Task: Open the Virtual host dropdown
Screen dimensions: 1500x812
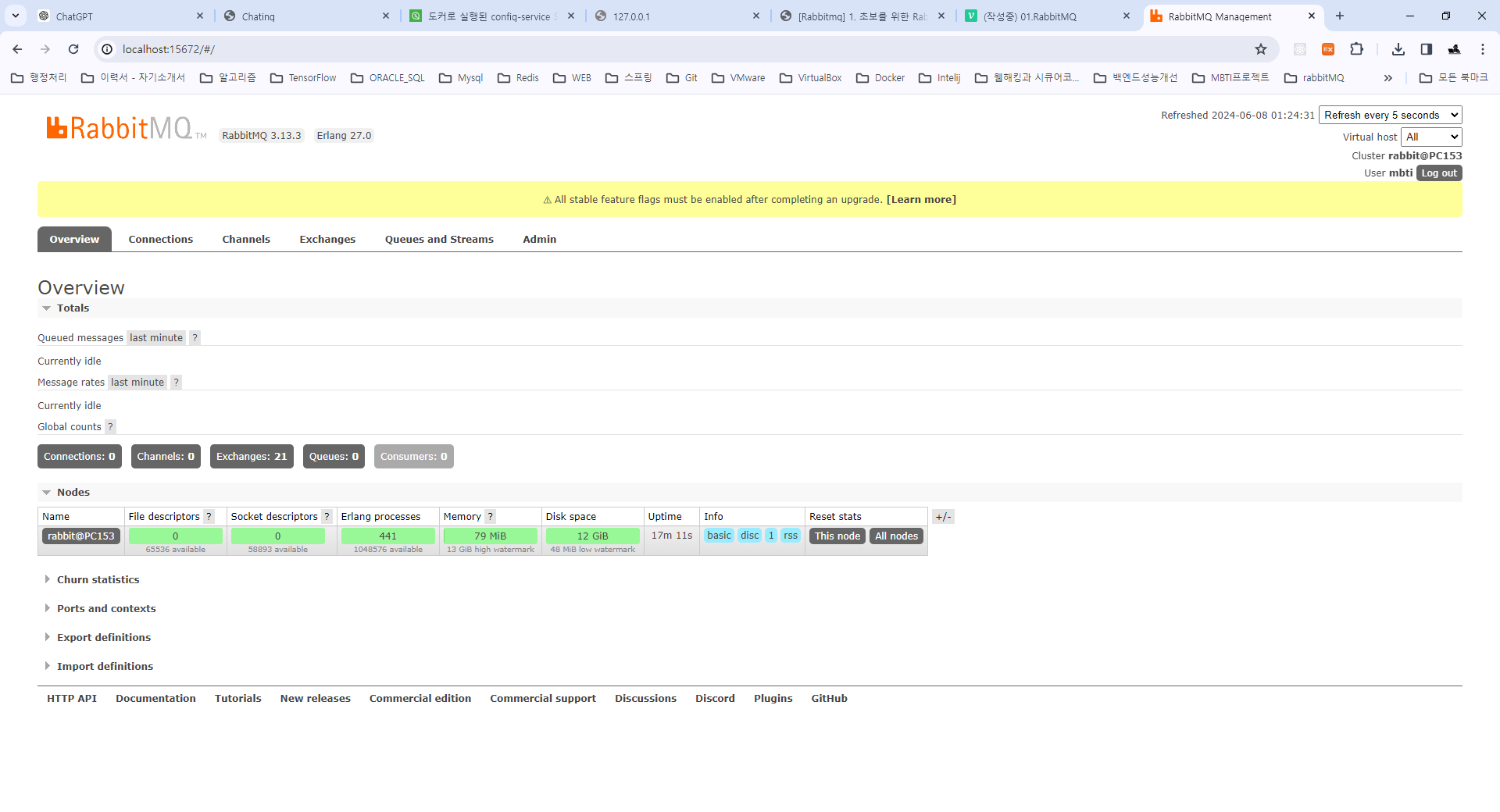Action: click(1431, 137)
